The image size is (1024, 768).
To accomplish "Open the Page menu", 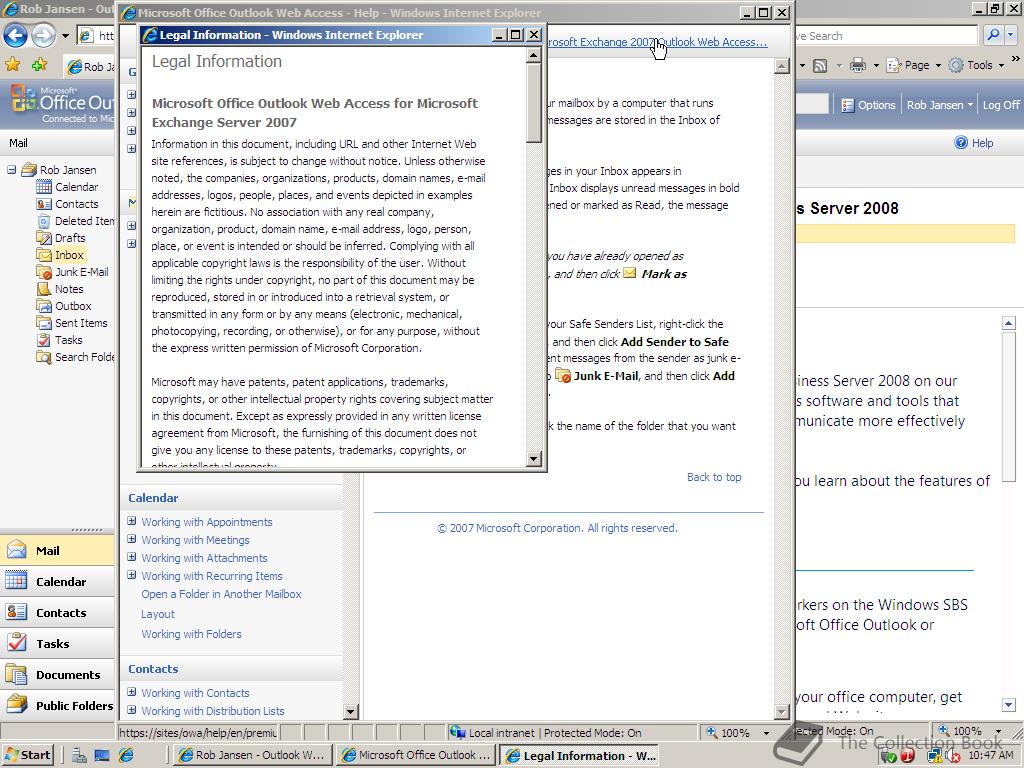I will point(914,65).
